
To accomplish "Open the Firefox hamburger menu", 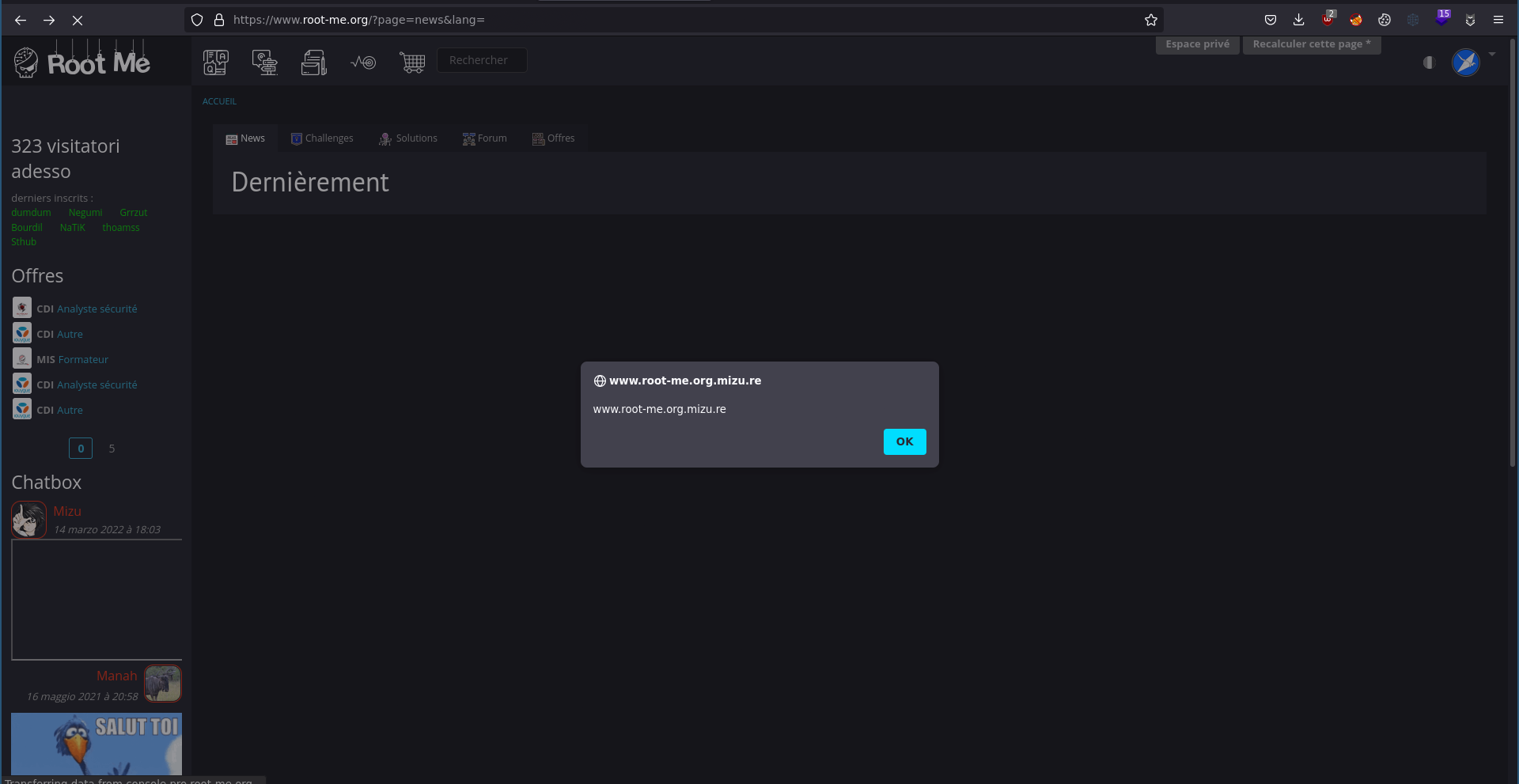I will 1498,20.
